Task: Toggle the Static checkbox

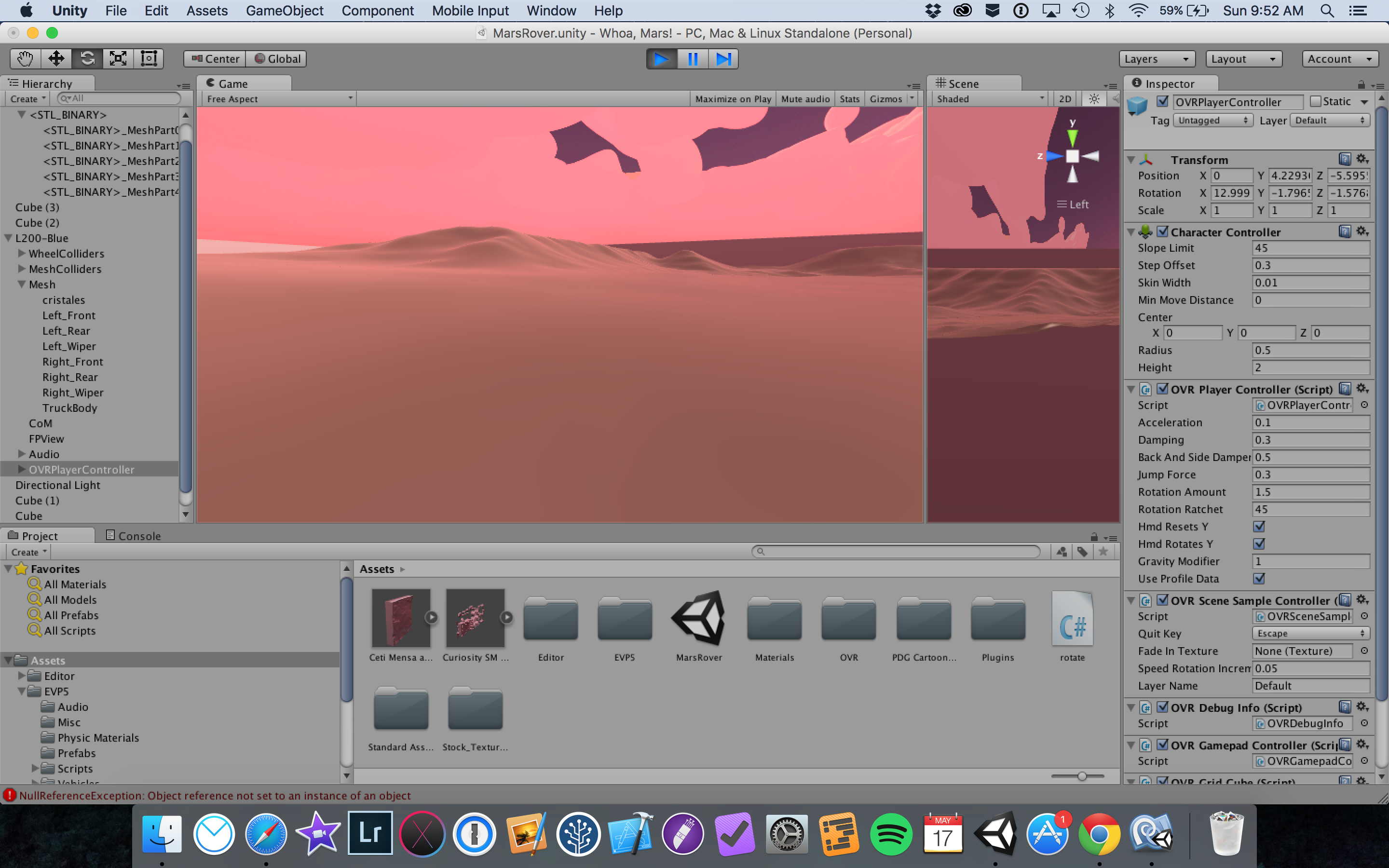Action: (x=1316, y=102)
